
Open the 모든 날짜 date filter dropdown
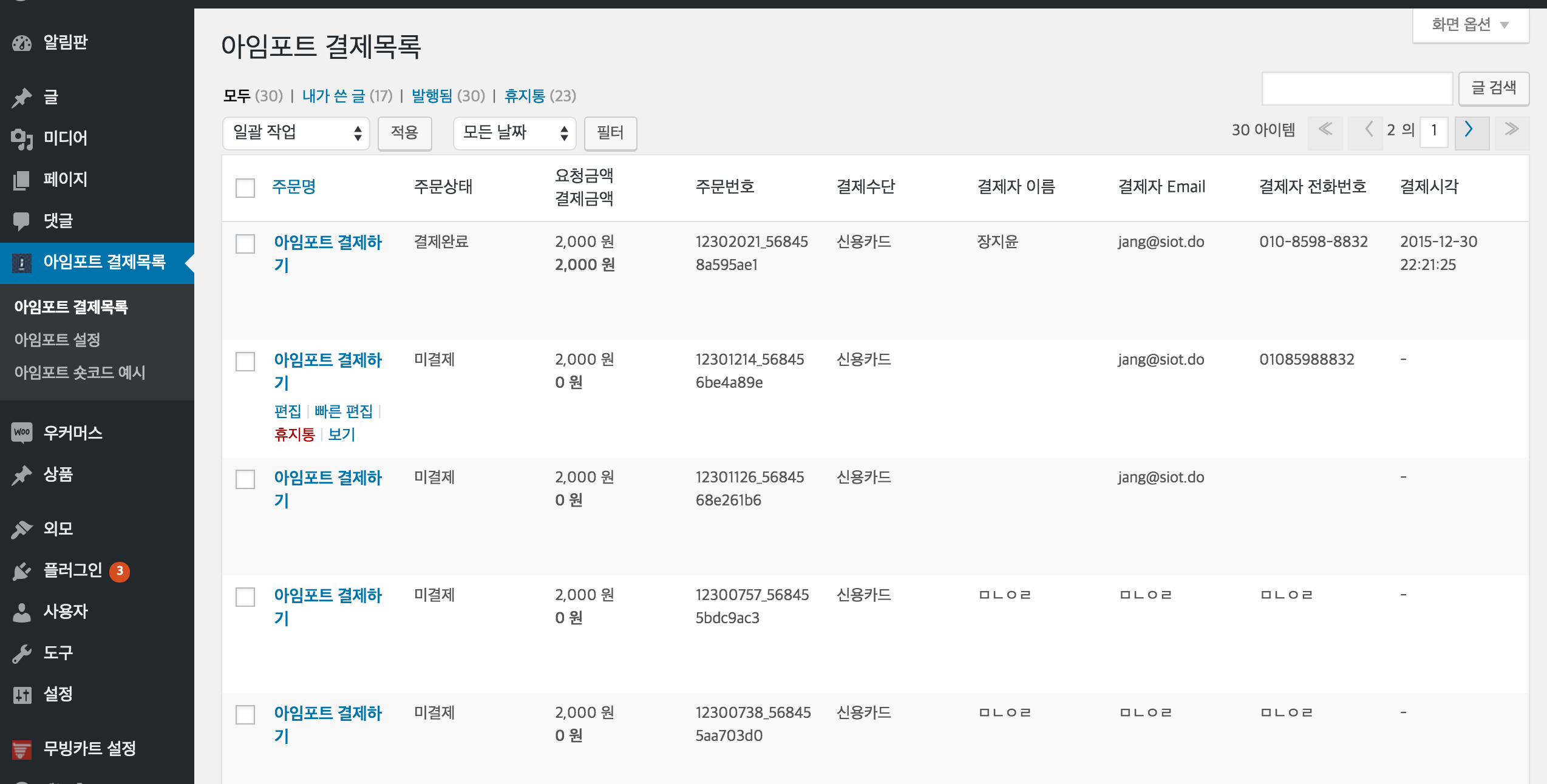514,133
